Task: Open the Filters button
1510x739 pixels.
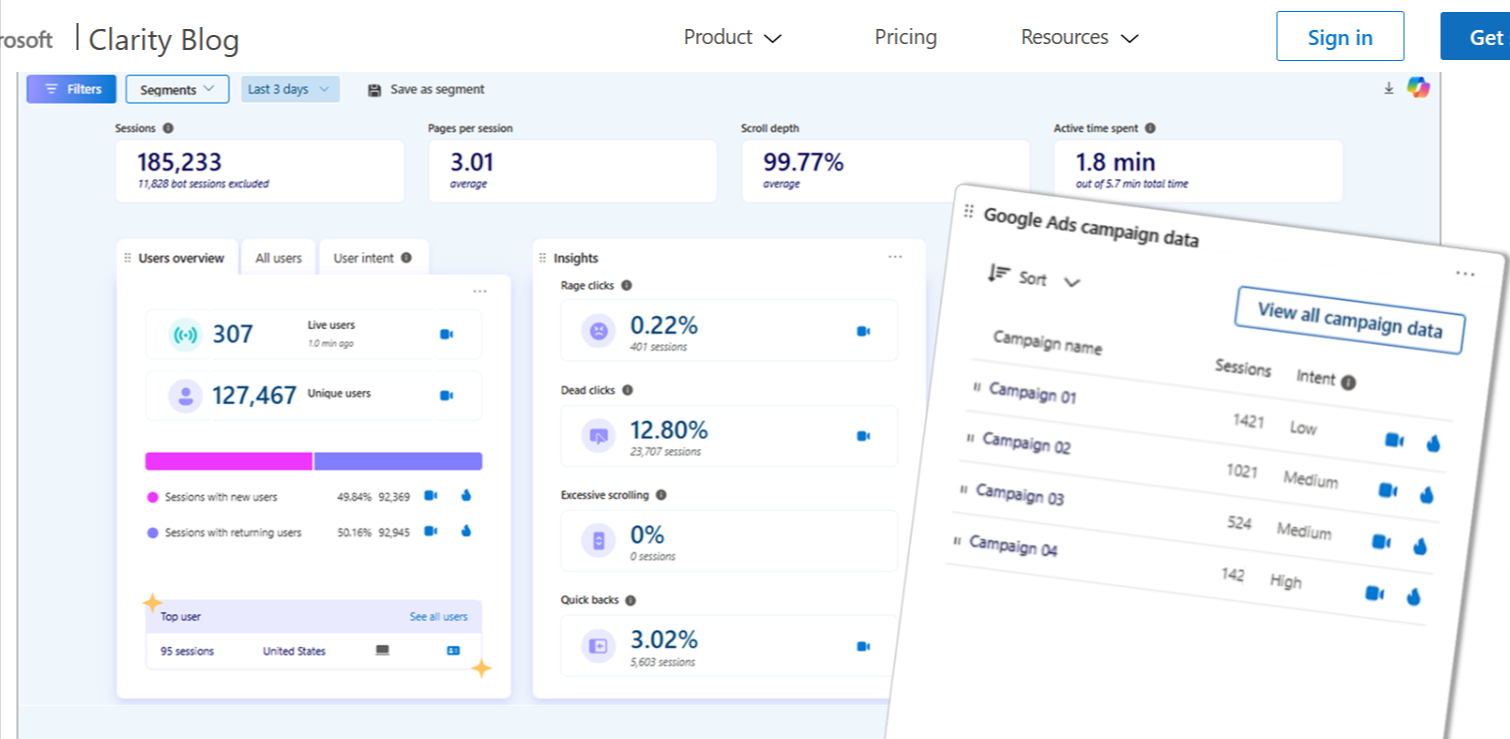Action: (x=71, y=89)
